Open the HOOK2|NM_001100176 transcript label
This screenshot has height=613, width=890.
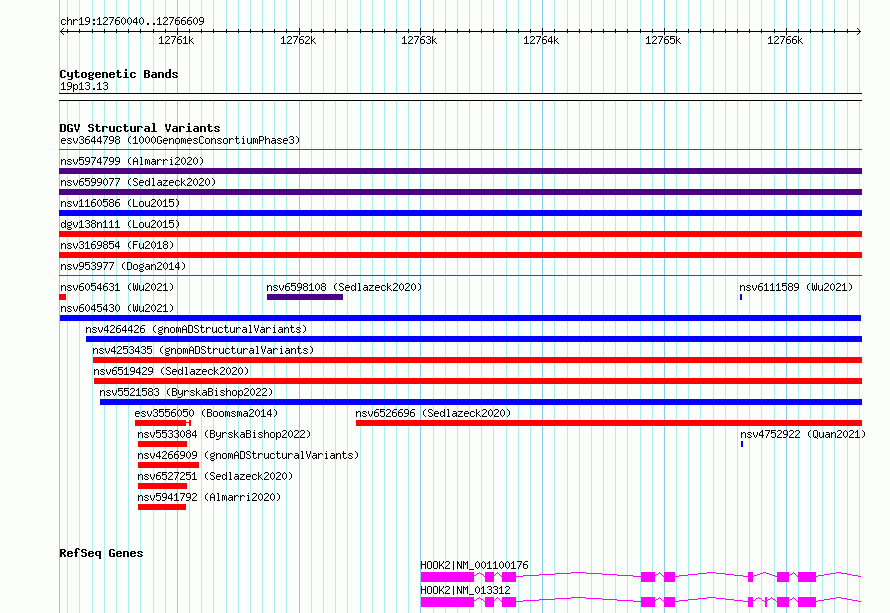tap(474, 565)
